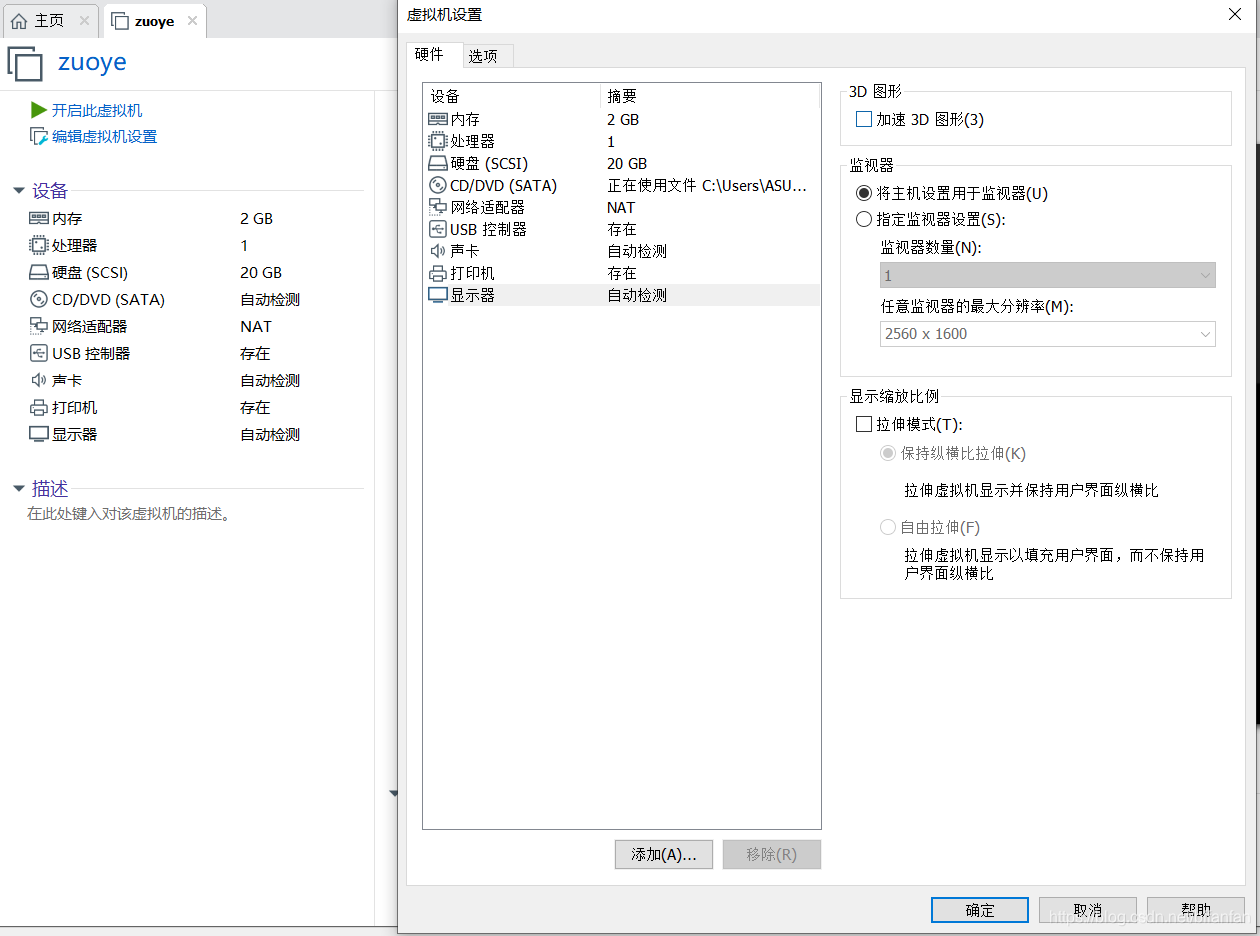Screen dimensions: 1260x936
Task: Click network adapter icon in zuoye main window
Action: [x=39, y=326]
